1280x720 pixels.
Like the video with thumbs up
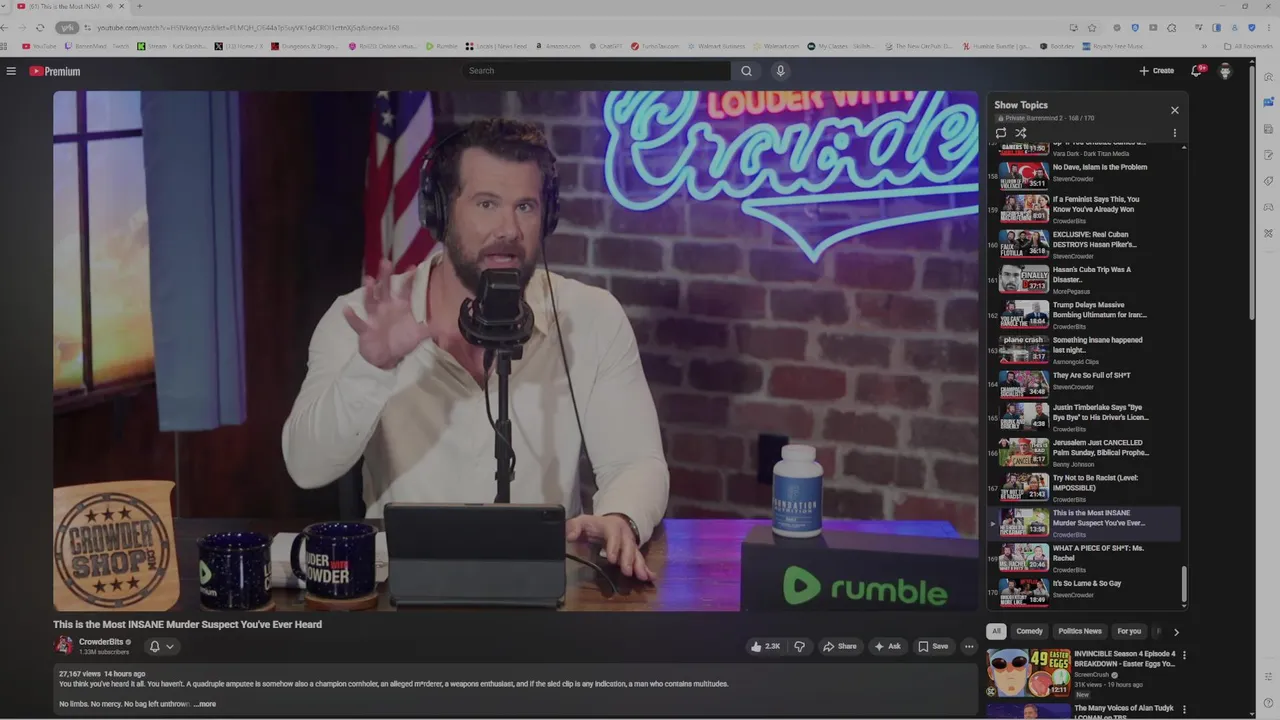(x=765, y=646)
